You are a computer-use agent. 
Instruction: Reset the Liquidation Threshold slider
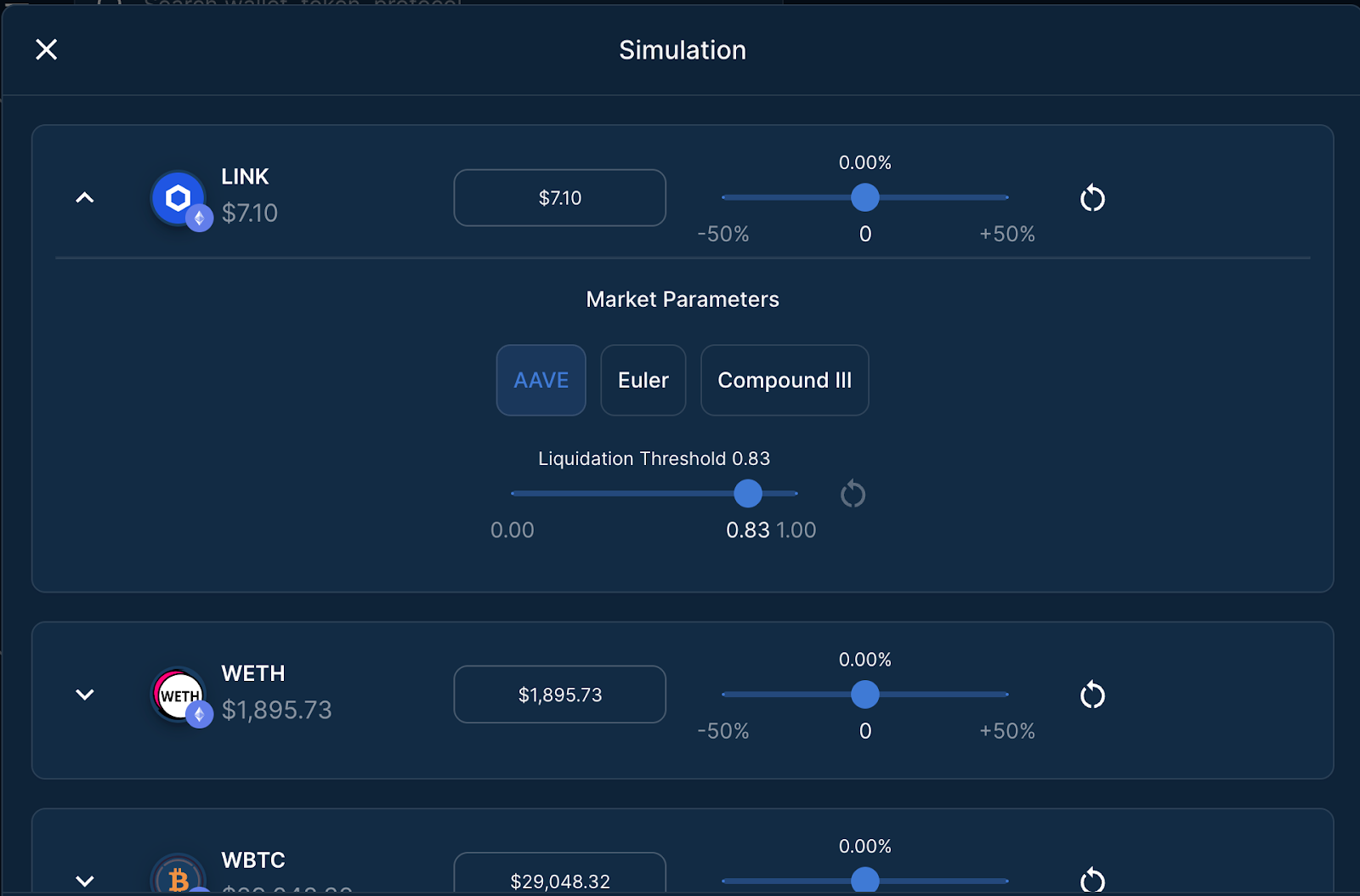(853, 494)
